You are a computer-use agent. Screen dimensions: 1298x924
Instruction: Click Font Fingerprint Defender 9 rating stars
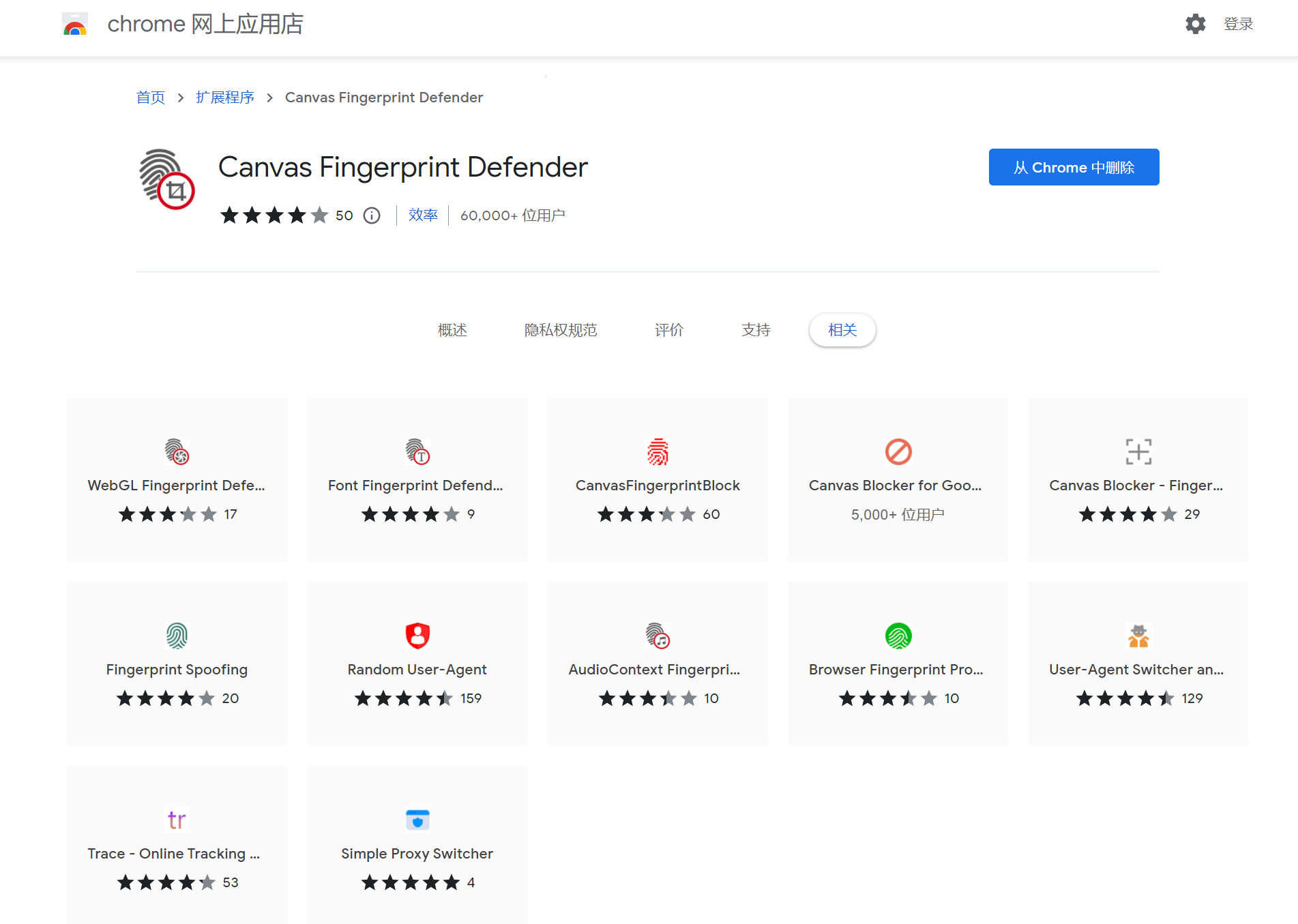pyautogui.click(x=411, y=514)
